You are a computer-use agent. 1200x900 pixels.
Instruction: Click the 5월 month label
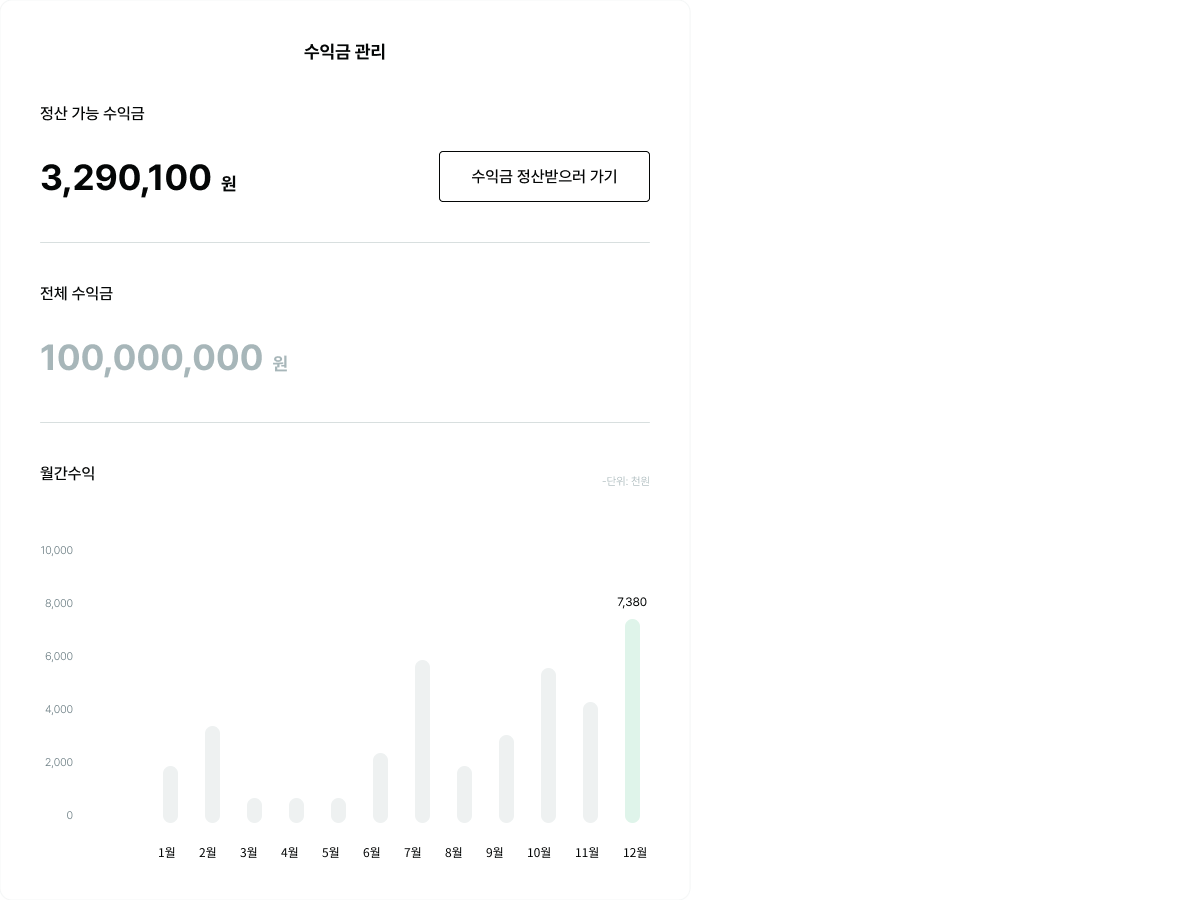pos(331,853)
